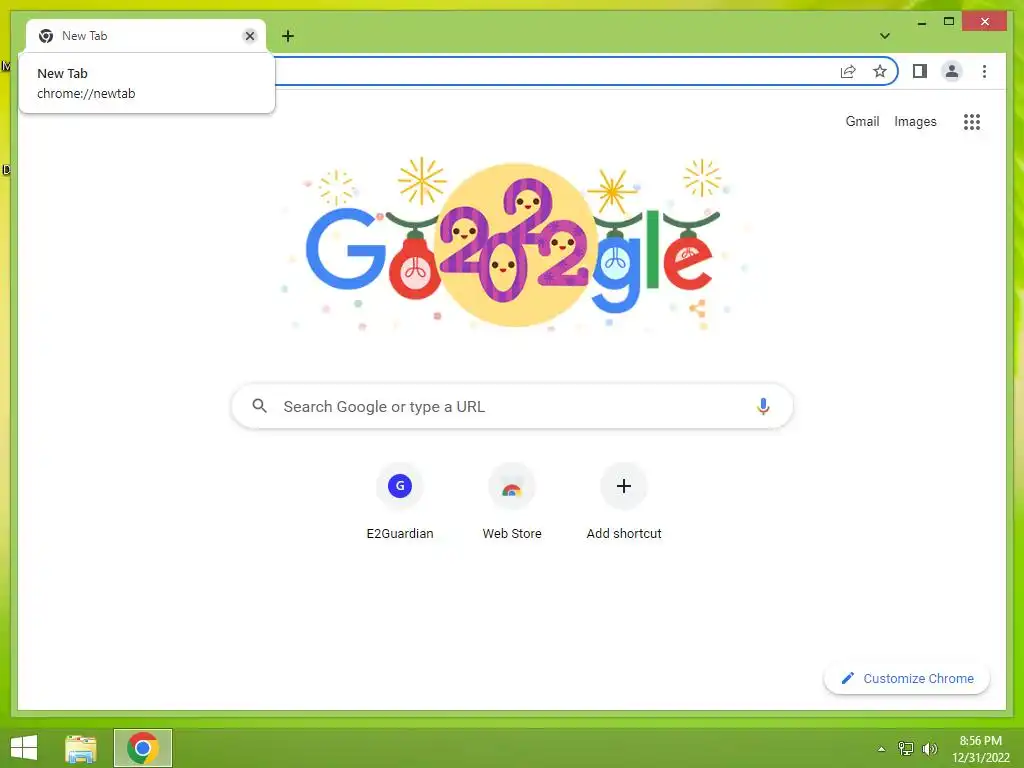Close the New Tab tab

tap(249, 36)
